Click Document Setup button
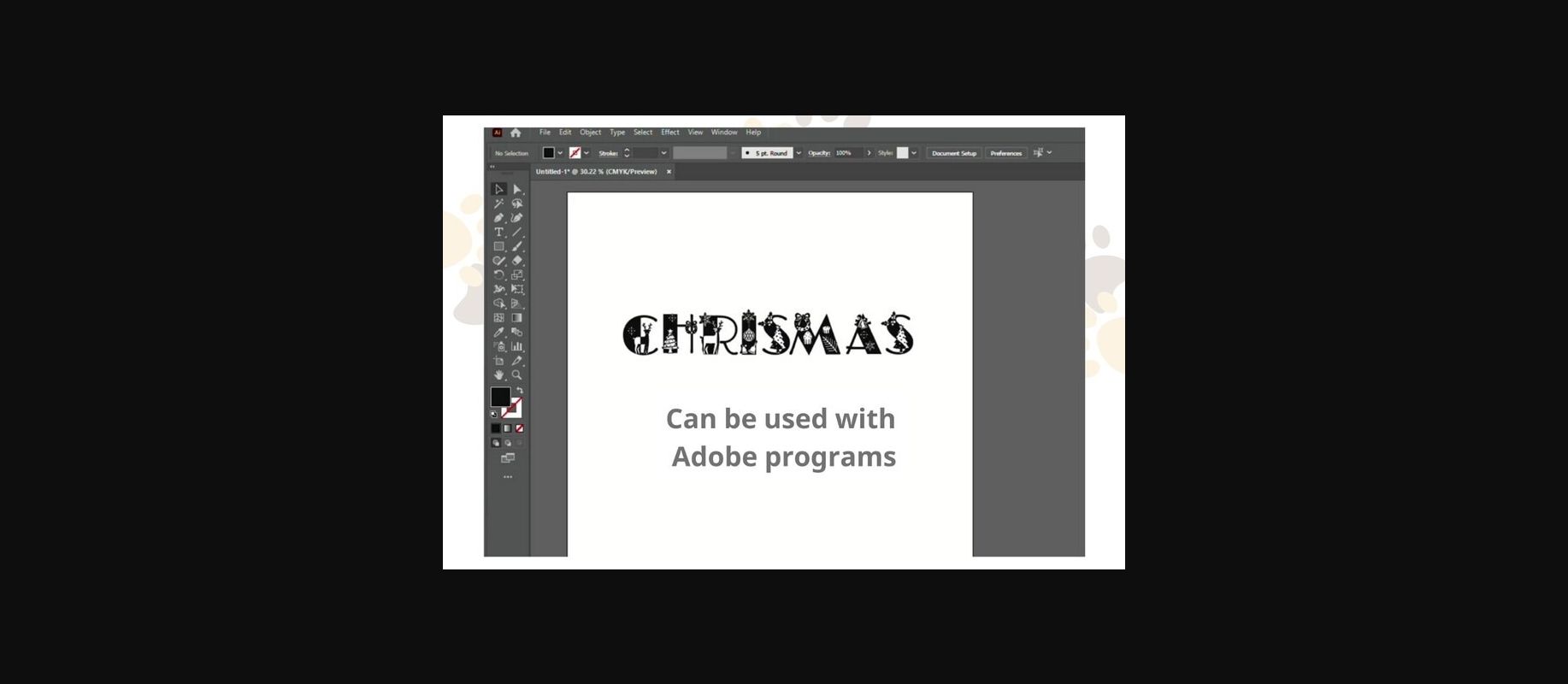 point(954,153)
